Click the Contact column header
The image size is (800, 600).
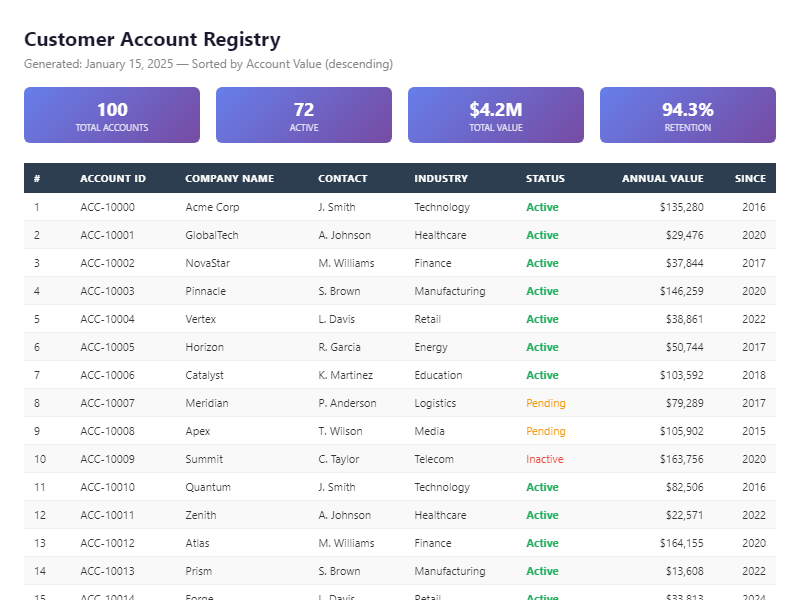[x=342, y=179]
